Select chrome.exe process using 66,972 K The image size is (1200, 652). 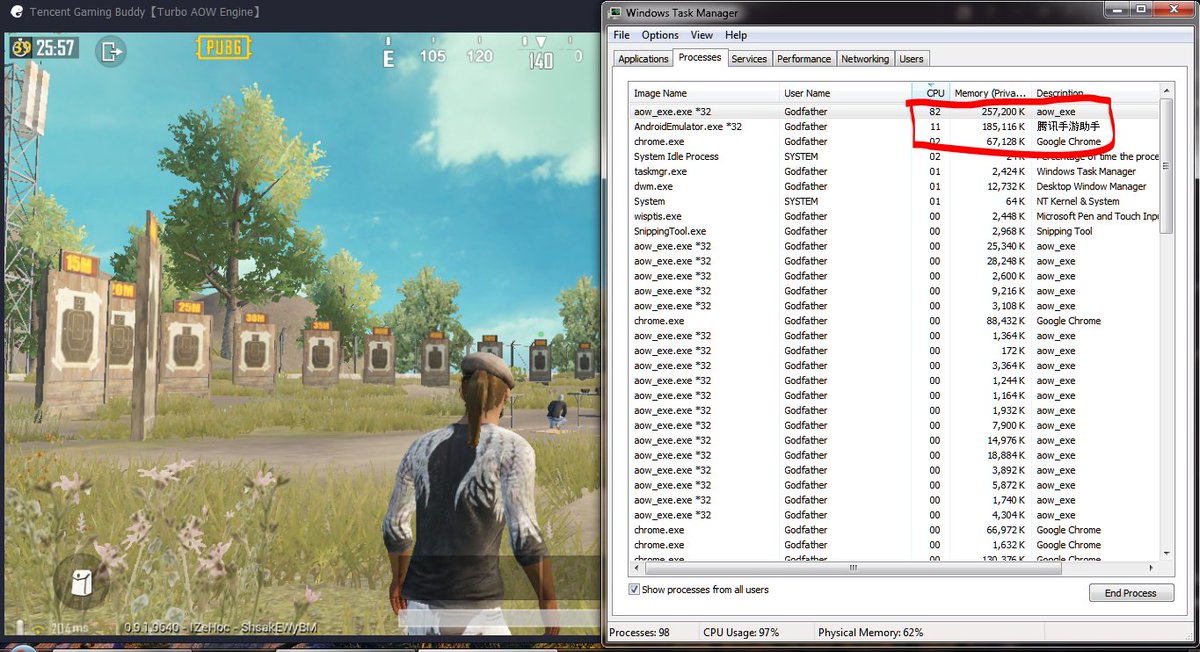click(x=894, y=530)
